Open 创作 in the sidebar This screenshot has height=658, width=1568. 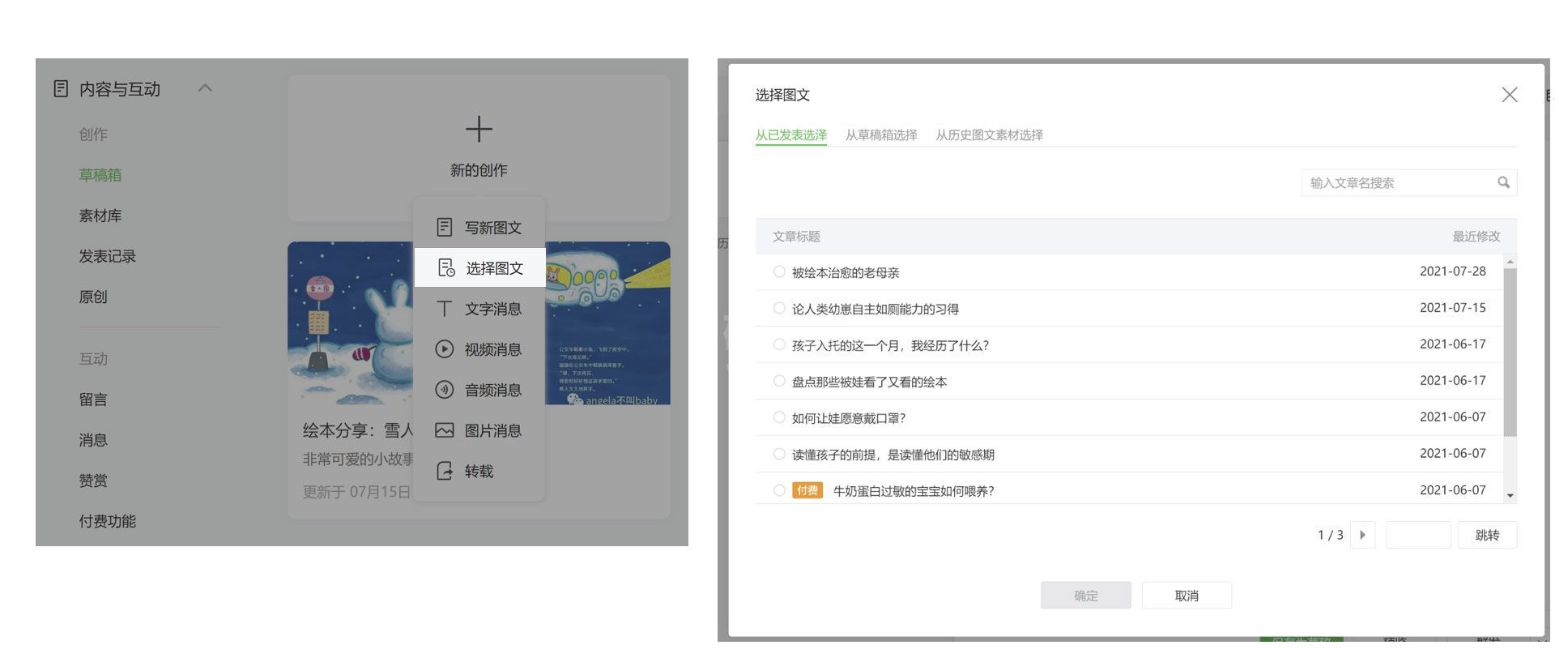pos(93,135)
